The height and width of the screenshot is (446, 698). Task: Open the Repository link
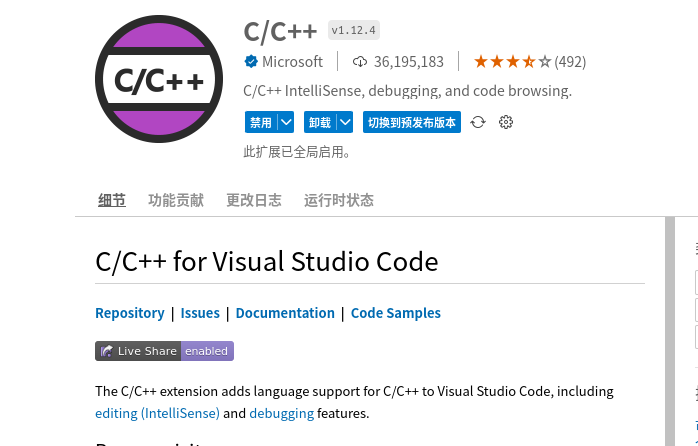point(130,313)
